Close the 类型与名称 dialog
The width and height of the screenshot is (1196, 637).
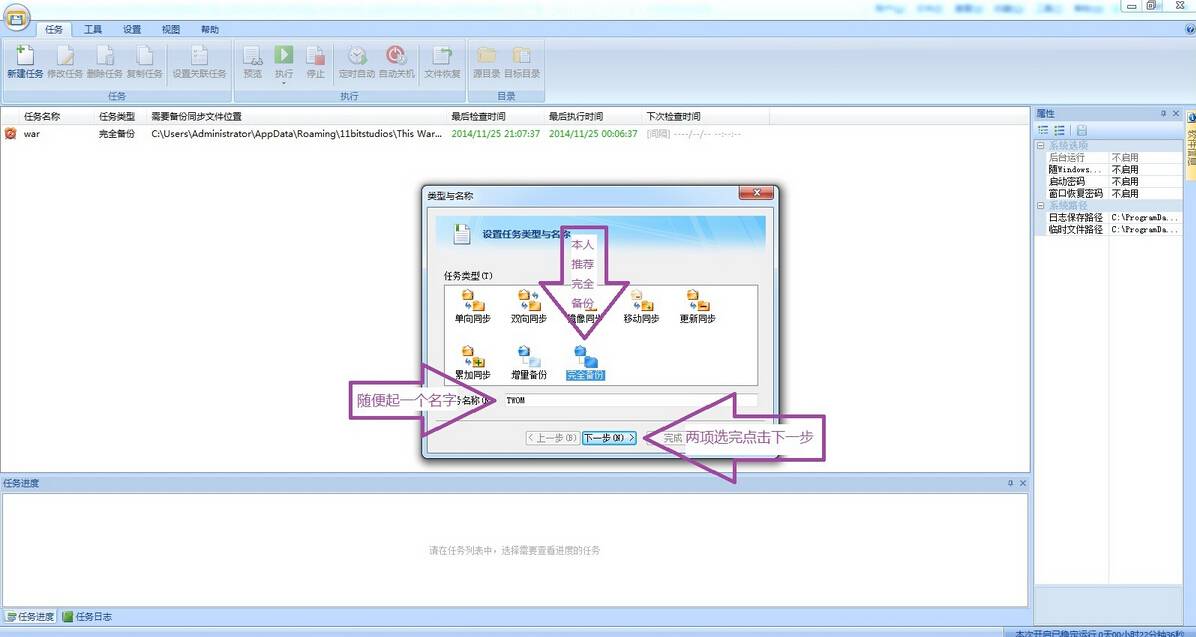pos(757,193)
